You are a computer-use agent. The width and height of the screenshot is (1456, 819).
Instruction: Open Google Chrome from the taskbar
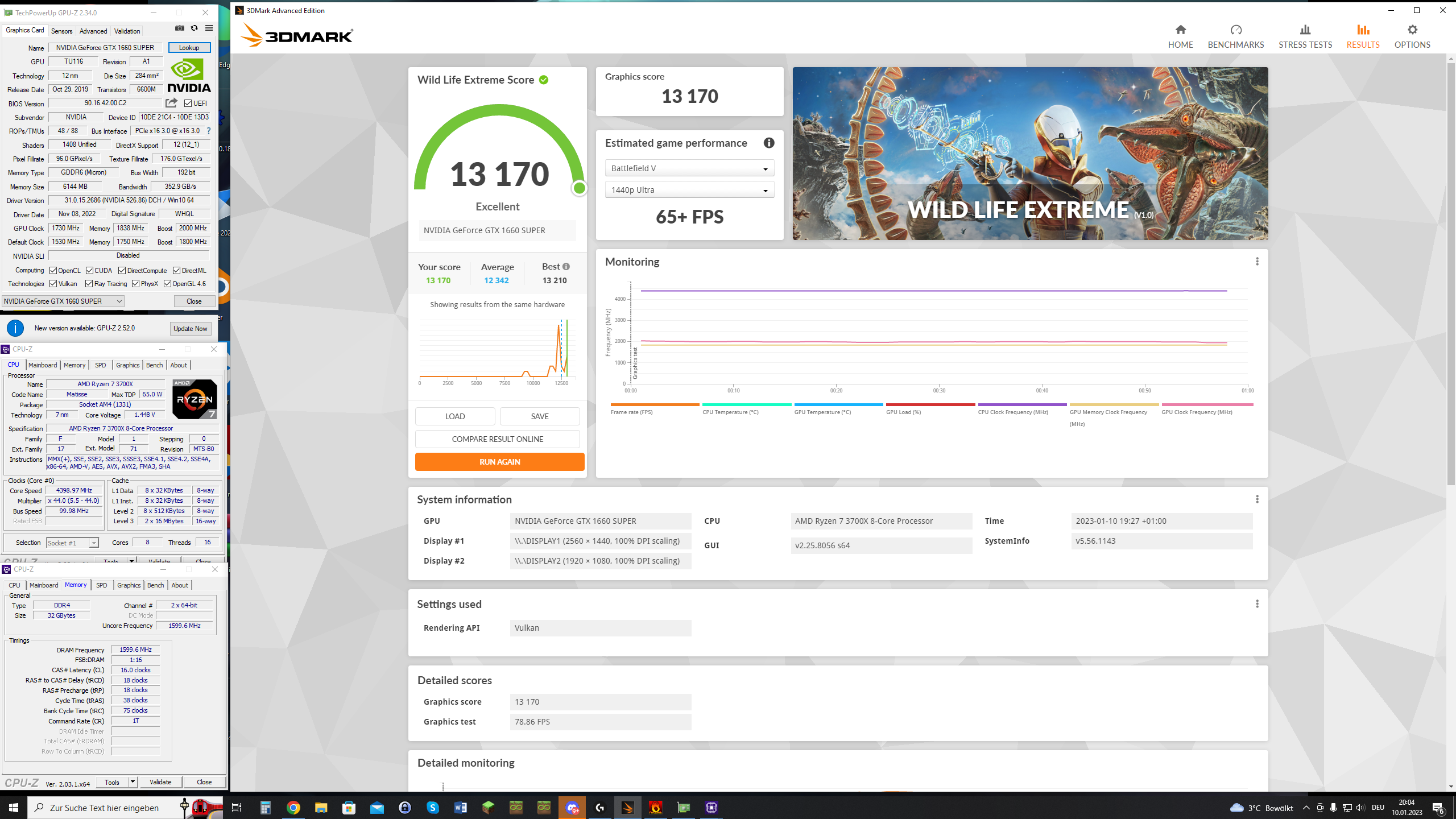click(293, 808)
